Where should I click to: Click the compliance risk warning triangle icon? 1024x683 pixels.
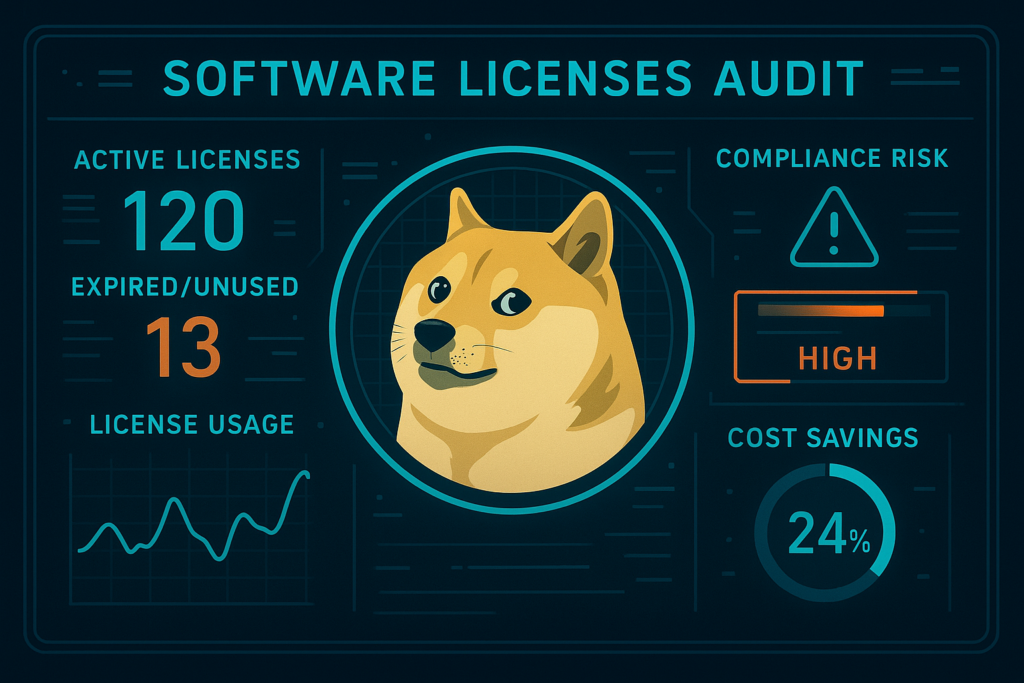click(834, 227)
